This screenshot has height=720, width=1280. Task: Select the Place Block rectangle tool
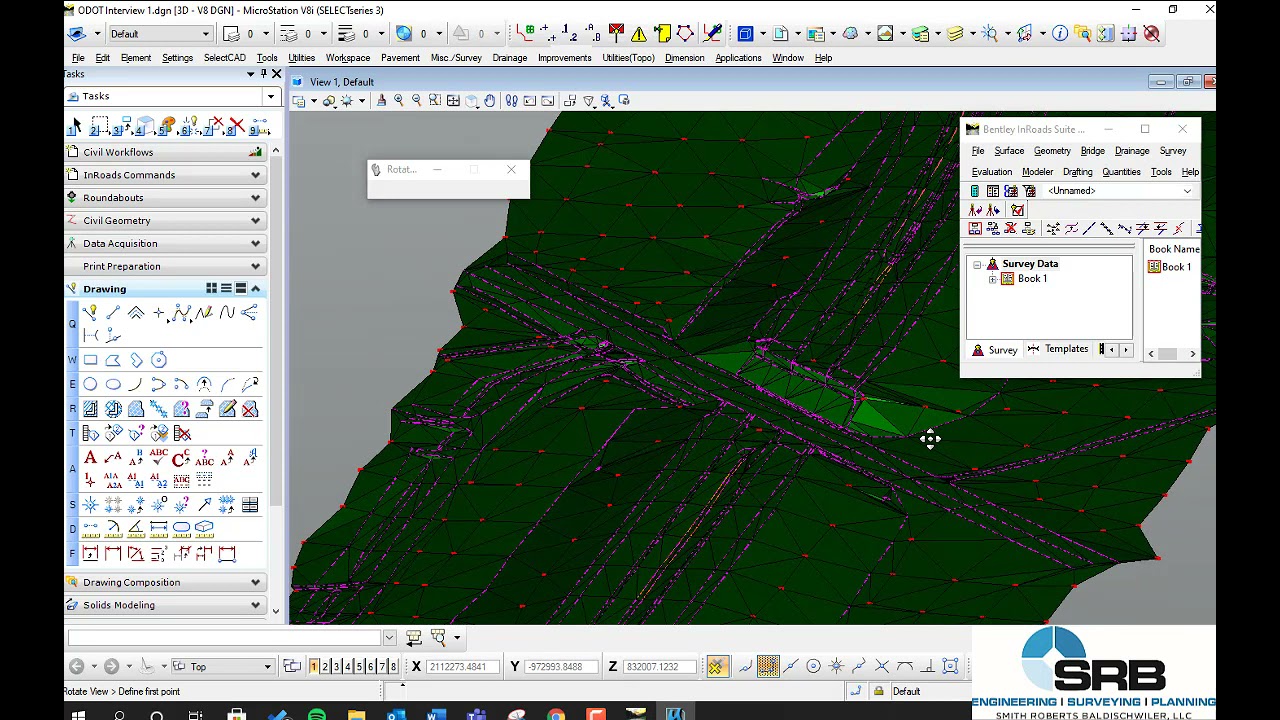pos(90,360)
